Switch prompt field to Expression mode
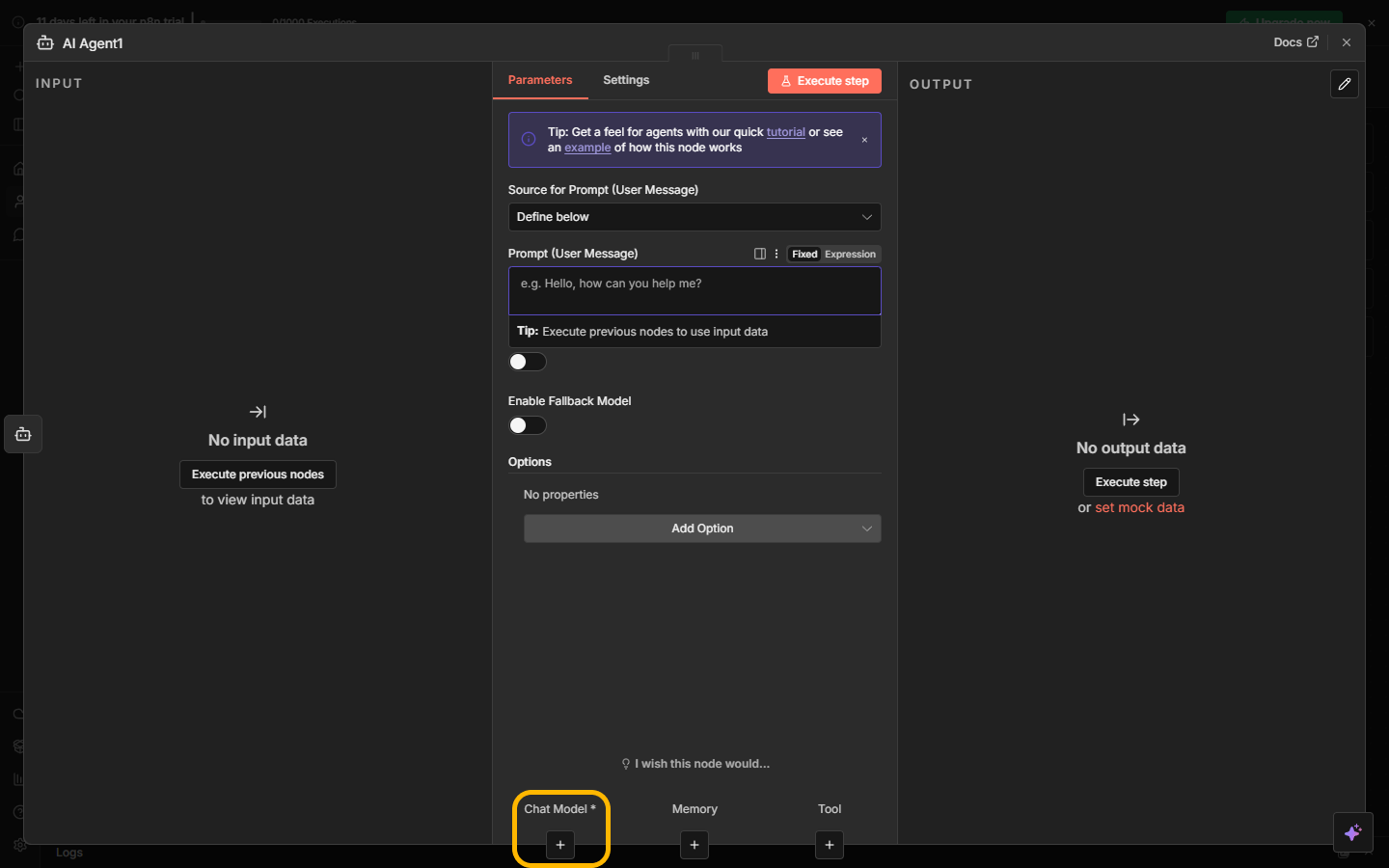The width and height of the screenshot is (1389, 868). (x=850, y=255)
